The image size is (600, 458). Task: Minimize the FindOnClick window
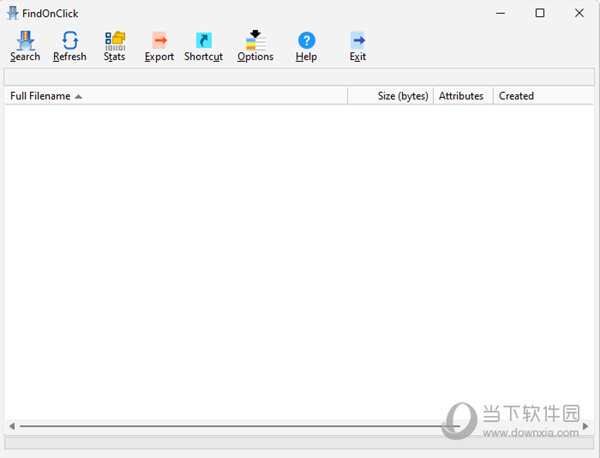pyautogui.click(x=501, y=13)
